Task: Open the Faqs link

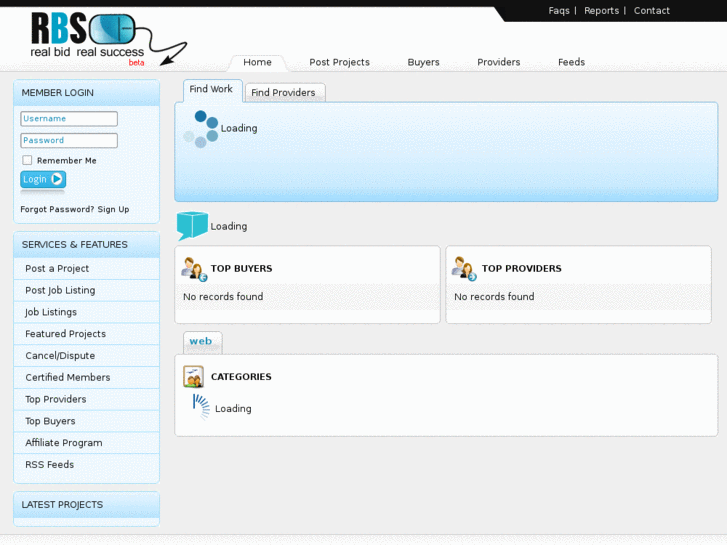Action: tap(559, 11)
